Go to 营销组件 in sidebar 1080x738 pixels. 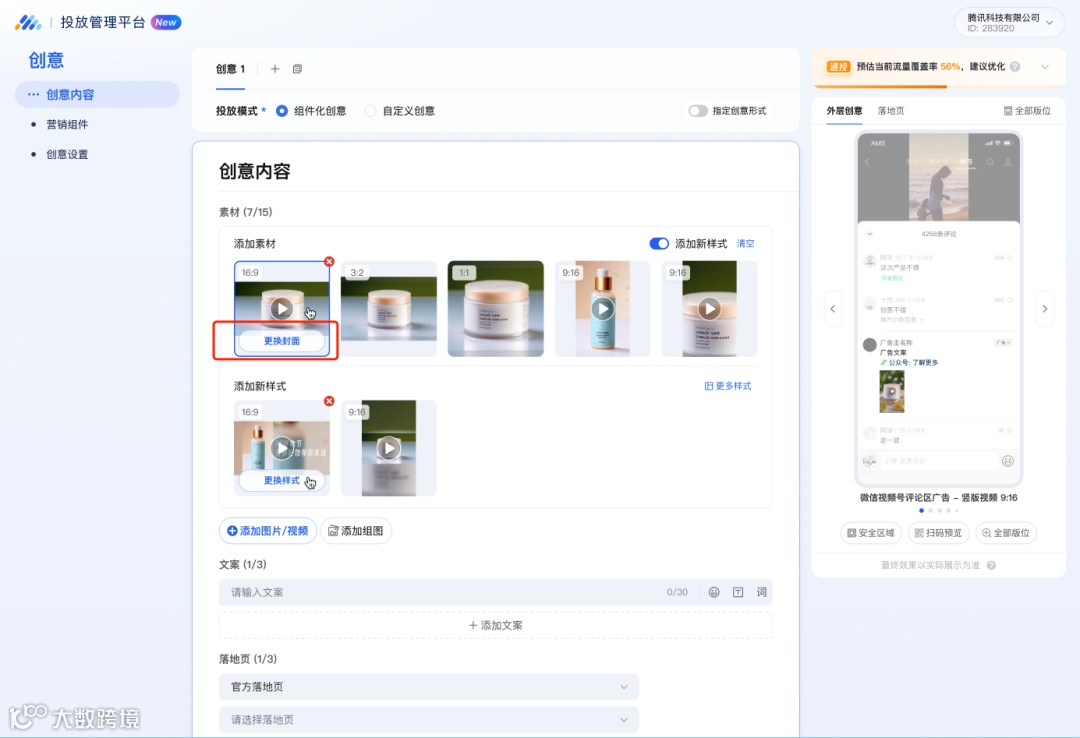[x=67, y=124]
